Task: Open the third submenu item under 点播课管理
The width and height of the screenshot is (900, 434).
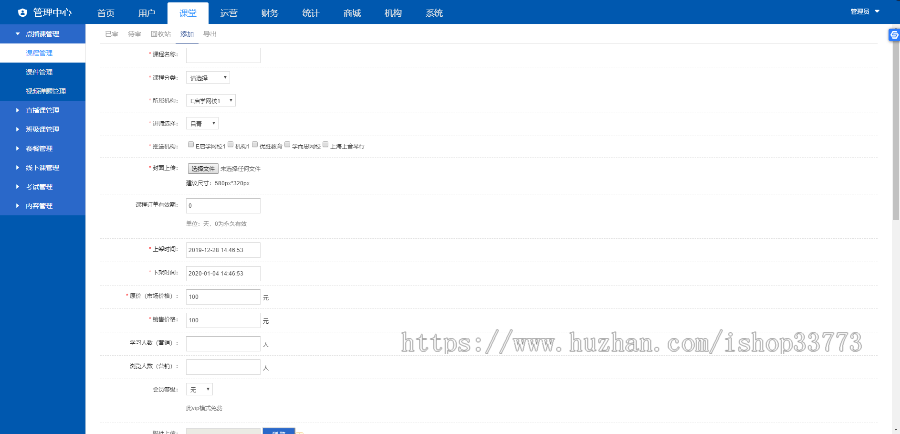Action: coord(42,91)
